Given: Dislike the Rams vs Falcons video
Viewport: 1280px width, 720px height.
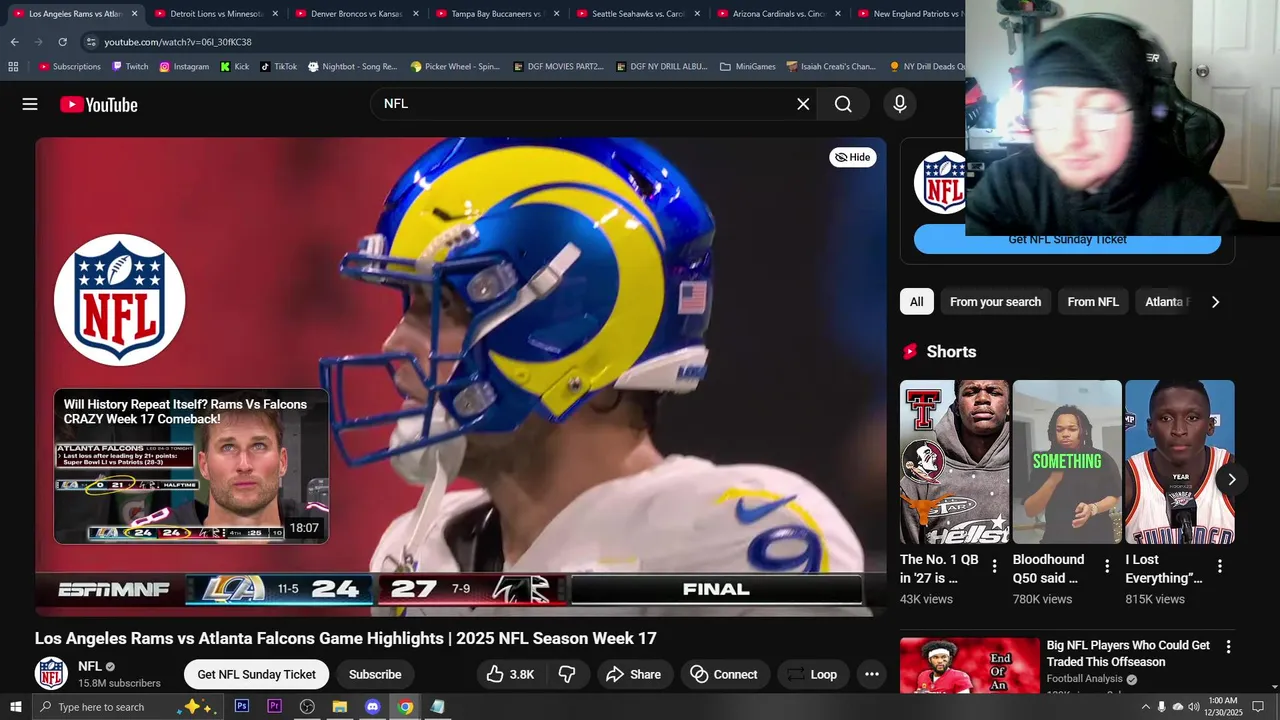Looking at the screenshot, I should 567,674.
